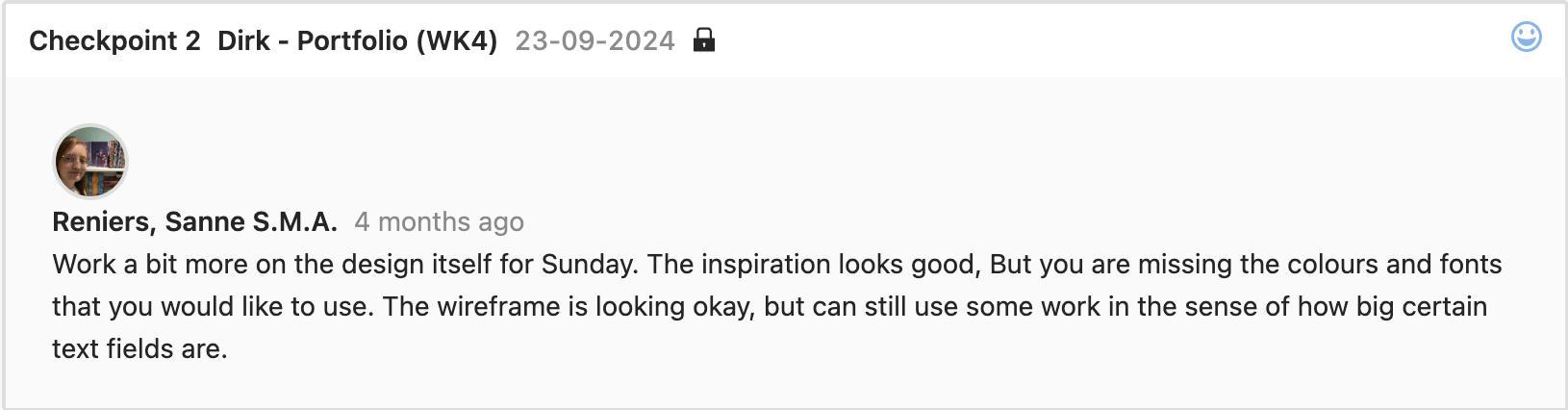Click the word "Work" starting the comment
This screenshot has height=410, width=1568.
[84, 265]
